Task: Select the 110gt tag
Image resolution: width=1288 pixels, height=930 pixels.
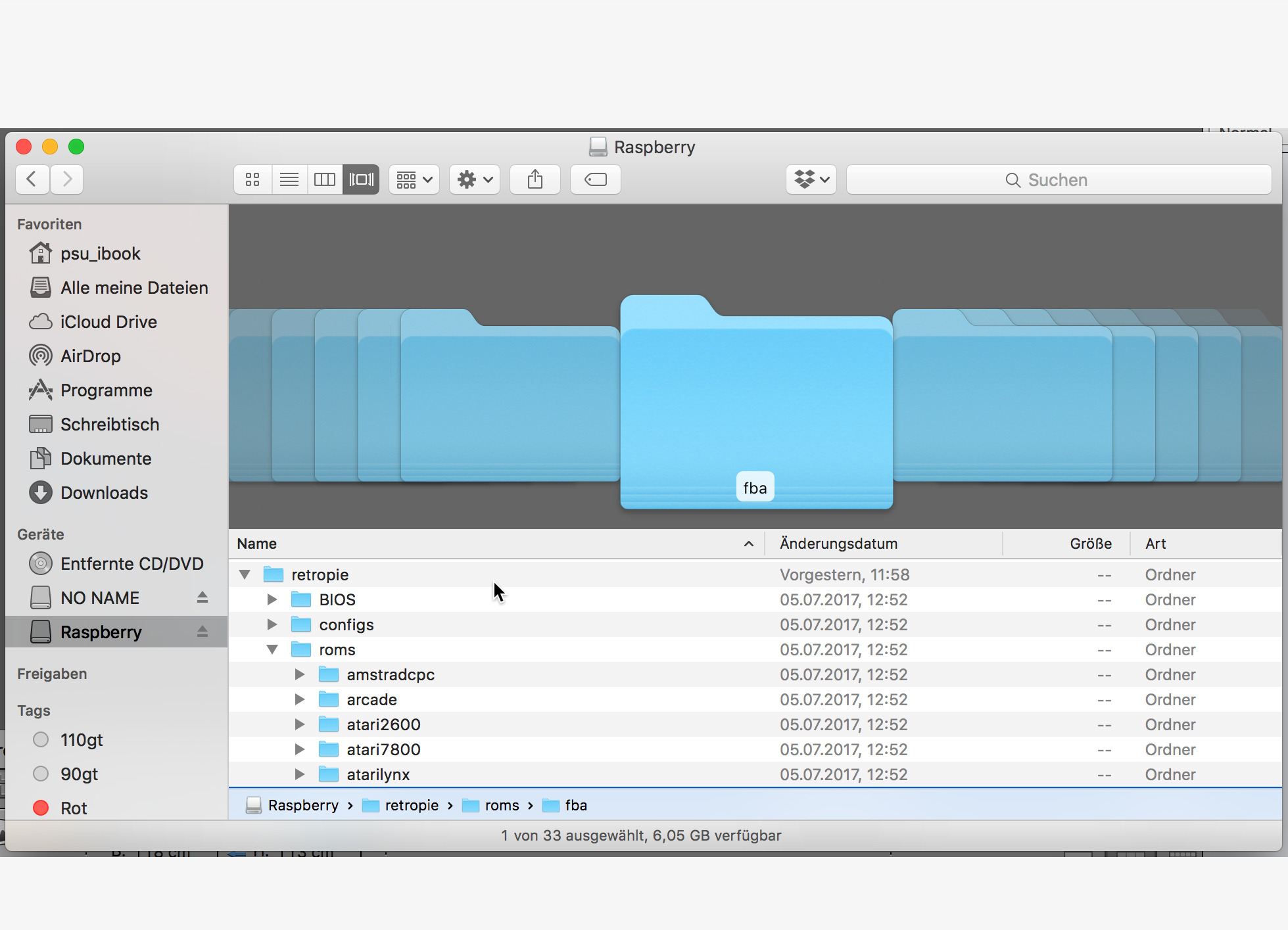Action: pos(81,739)
